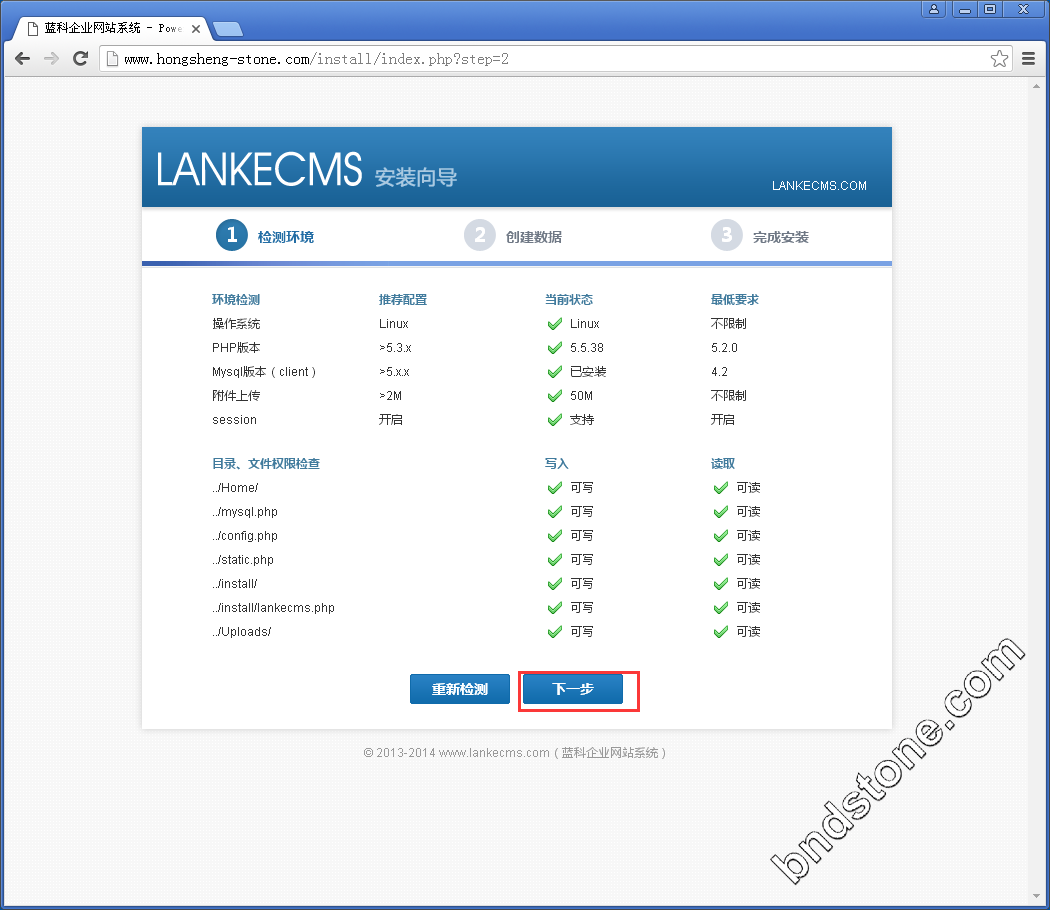Click the 可写 check for ../static.php
This screenshot has width=1050, height=910.
554,560
